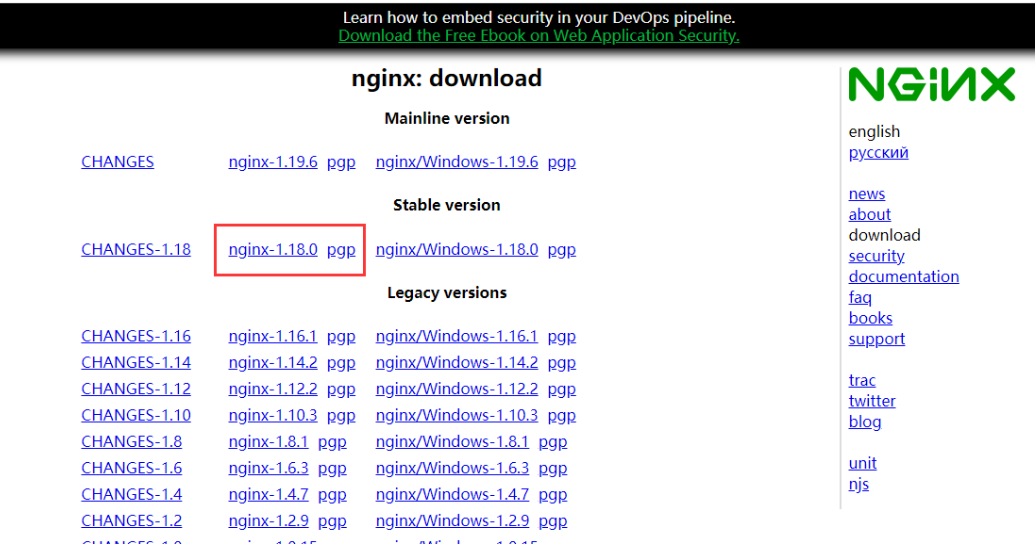Image resolution: width=1036 pixels, height=544 pixels.
Task: Open the support page
Action: pos(877,339)
